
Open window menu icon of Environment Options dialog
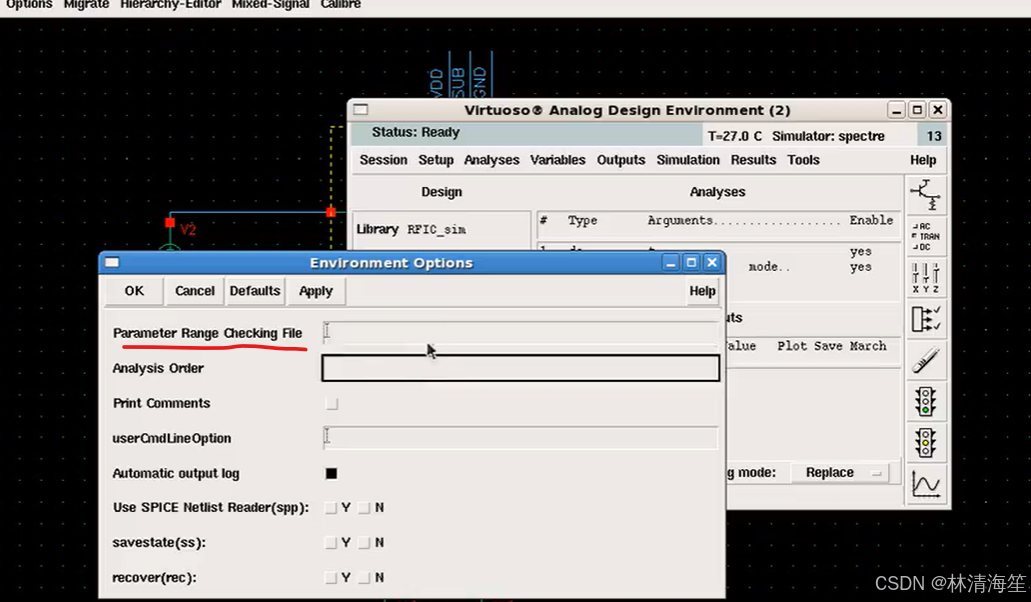[x=112, y=262]
